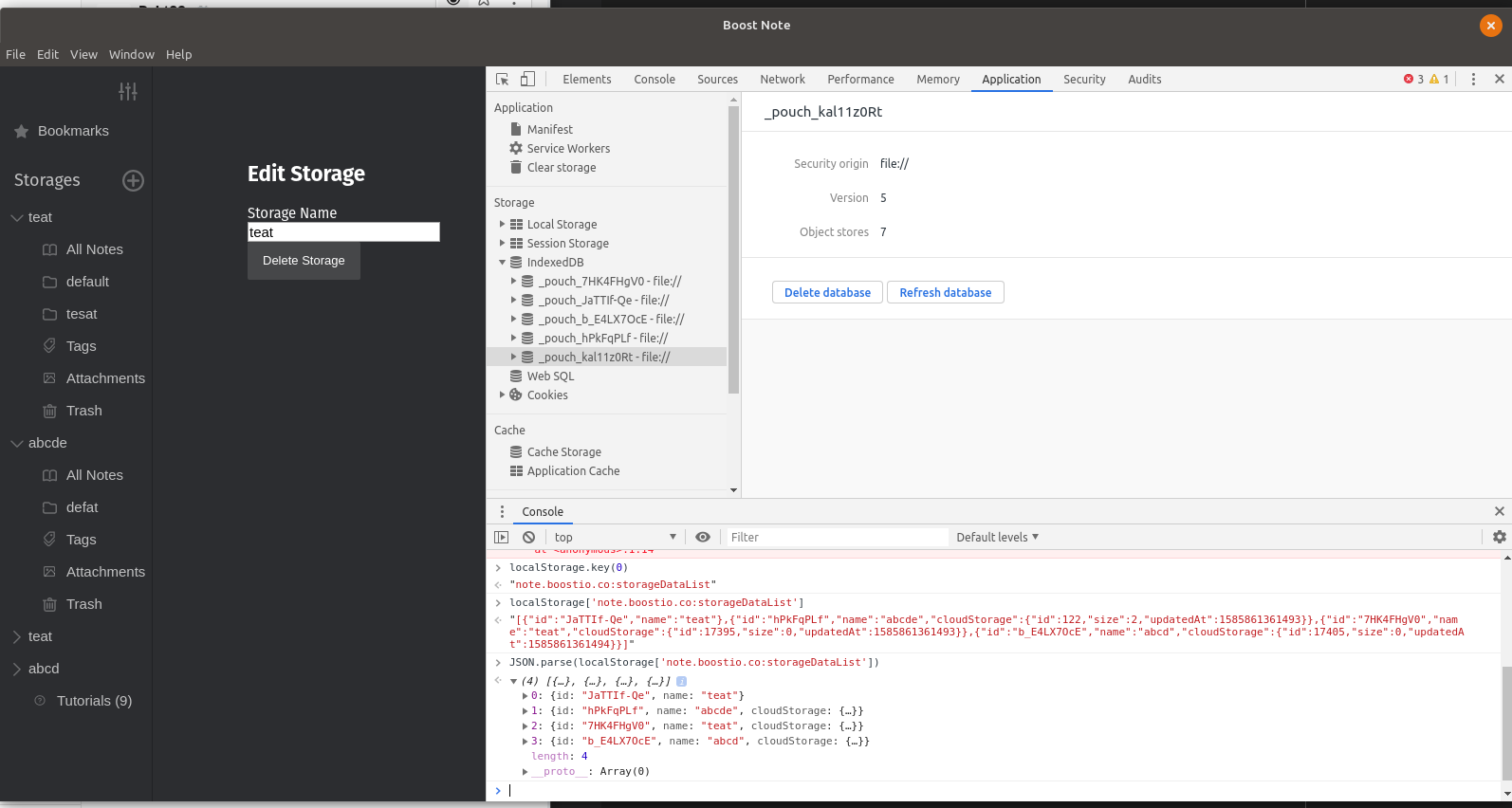Click the red error count indicator
1512x808 pixels.
tap(1413, 80)
